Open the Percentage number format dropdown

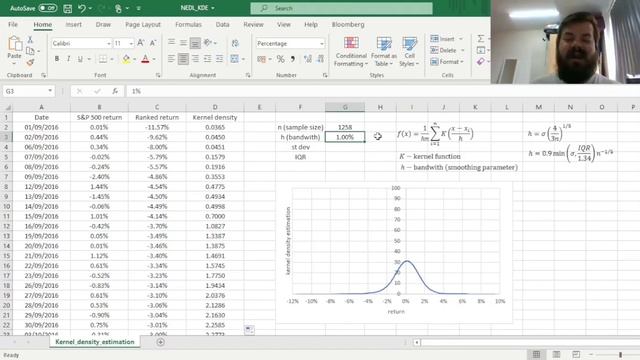click(x=322, y=43)
